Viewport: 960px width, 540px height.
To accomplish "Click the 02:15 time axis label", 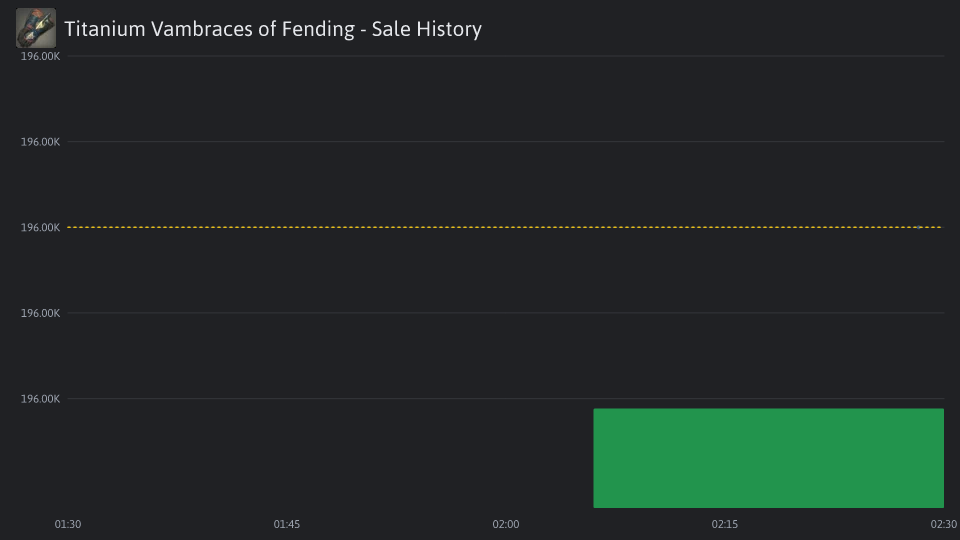I will (724, 524).
